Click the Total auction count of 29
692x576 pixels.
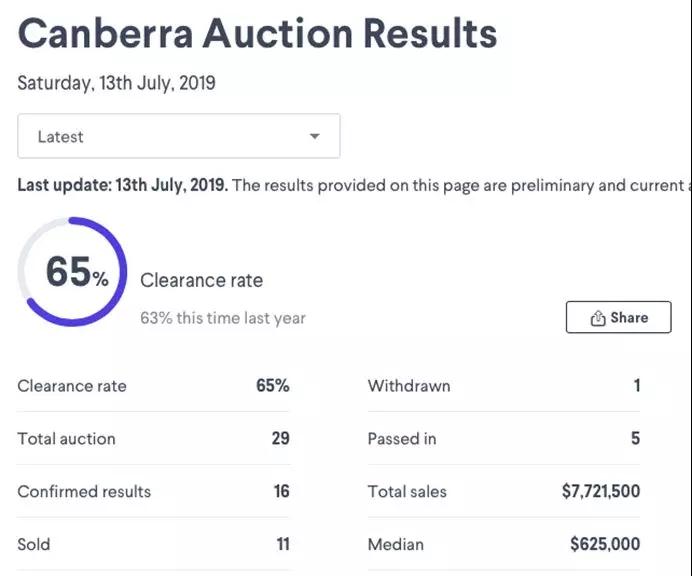[280, 438]
